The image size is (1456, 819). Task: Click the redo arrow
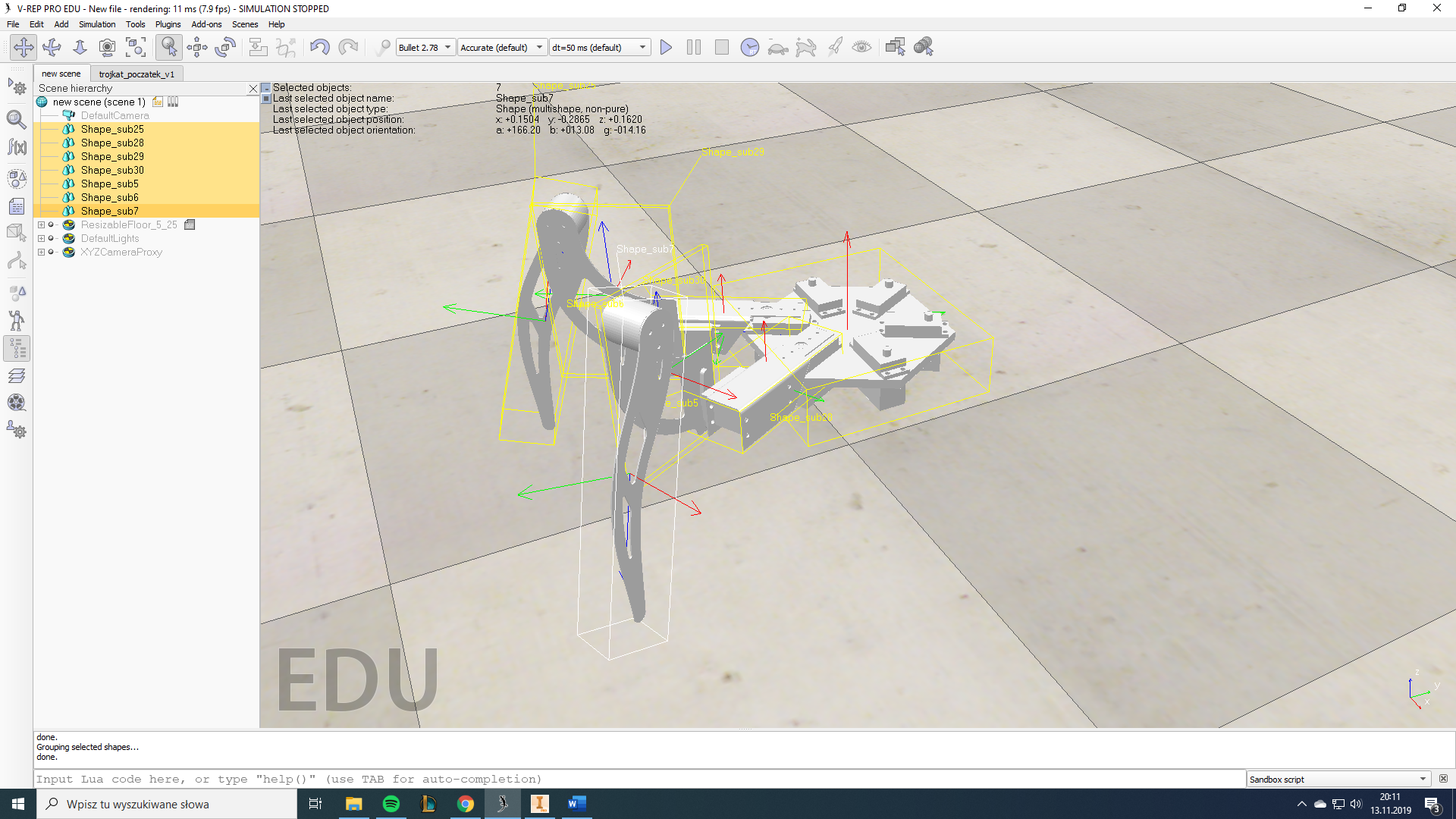(348, 47)
